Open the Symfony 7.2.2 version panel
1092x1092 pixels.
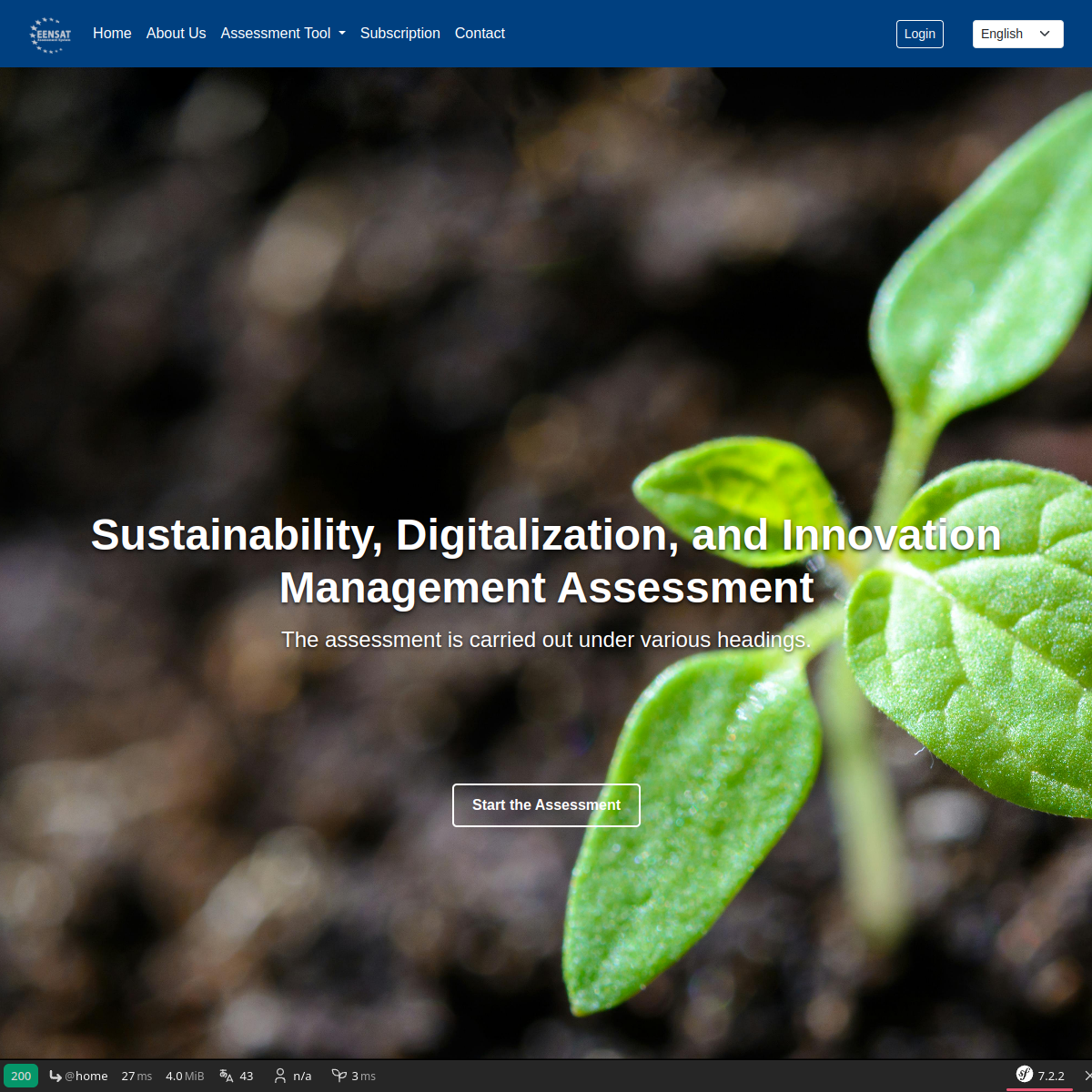coord(1040,1076)
